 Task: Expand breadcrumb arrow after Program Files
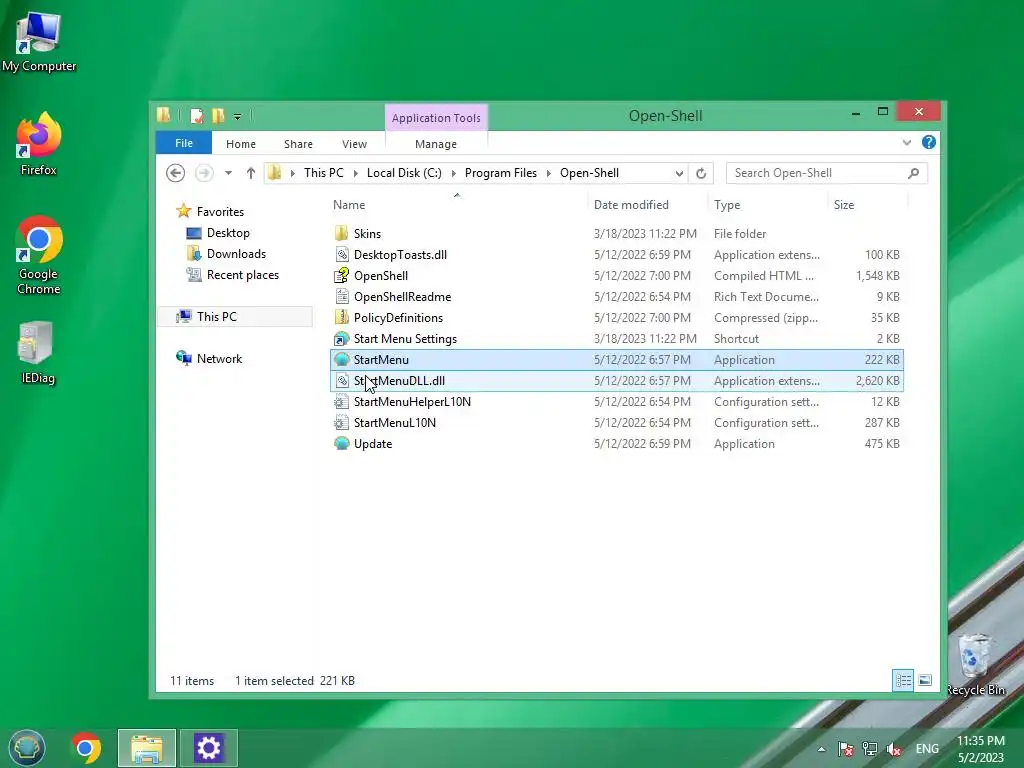pyautogui.click(x=549, y=173)
